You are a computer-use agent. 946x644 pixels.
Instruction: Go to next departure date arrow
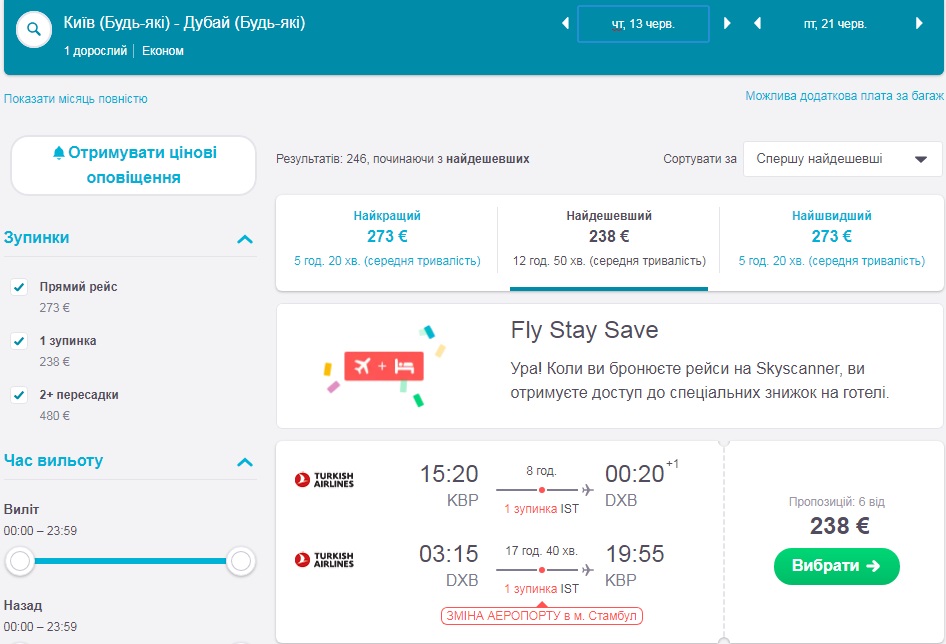727,23
